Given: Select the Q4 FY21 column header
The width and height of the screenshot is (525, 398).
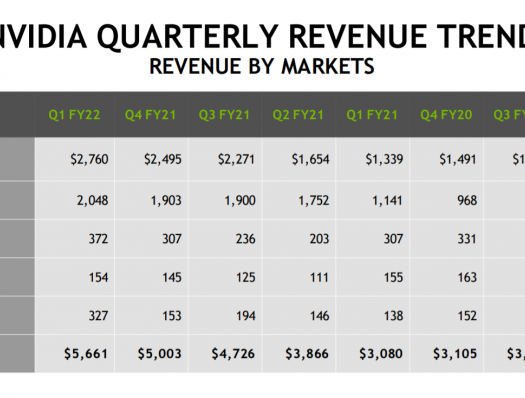Looking at the screenshot, I should pyautogui.click(x=150, y=115).
